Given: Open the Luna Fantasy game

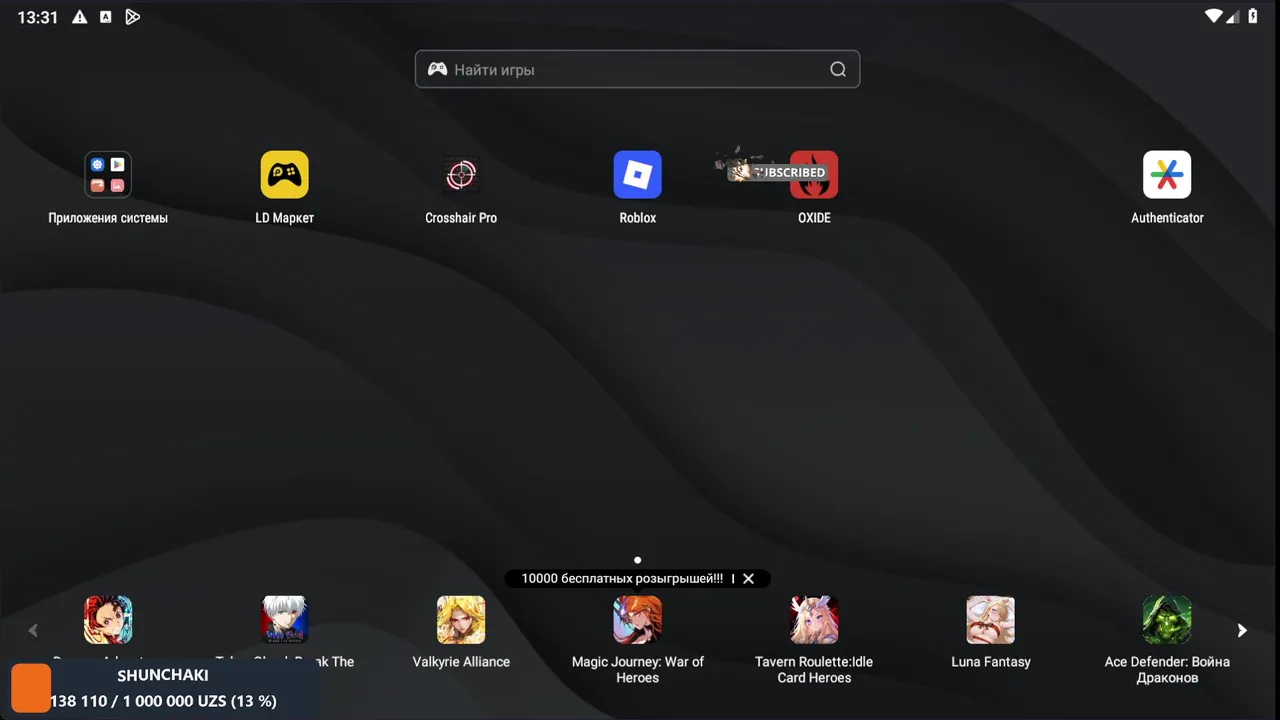Looking at the screenshot, I should coord(991,620).
